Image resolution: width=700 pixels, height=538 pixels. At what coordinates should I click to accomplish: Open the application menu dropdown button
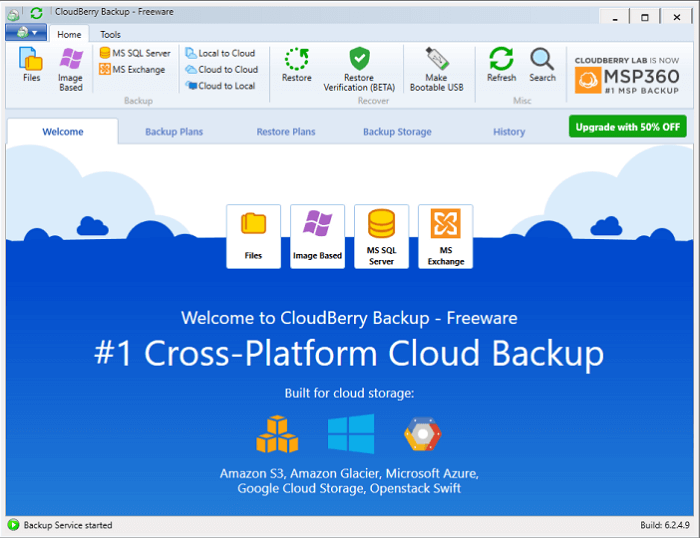point(26,33)
